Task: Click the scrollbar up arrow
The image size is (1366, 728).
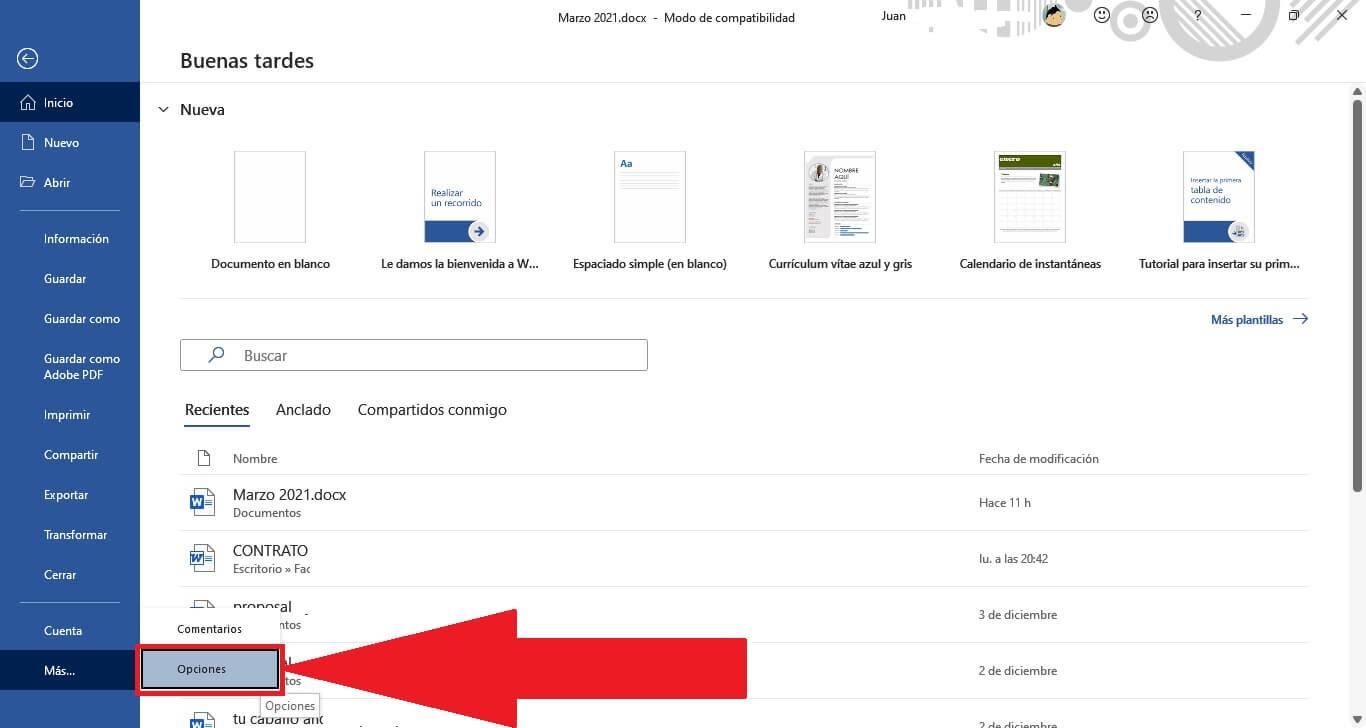Action: pyautogui.click(x=1357, y=90)
